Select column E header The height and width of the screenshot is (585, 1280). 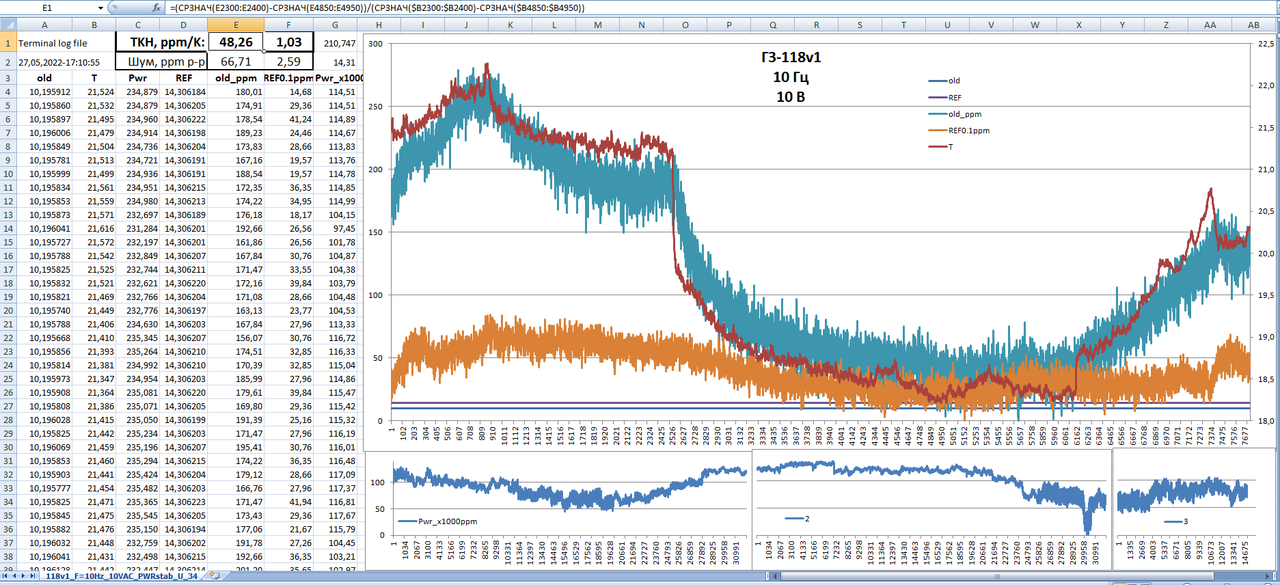(236, 23)
